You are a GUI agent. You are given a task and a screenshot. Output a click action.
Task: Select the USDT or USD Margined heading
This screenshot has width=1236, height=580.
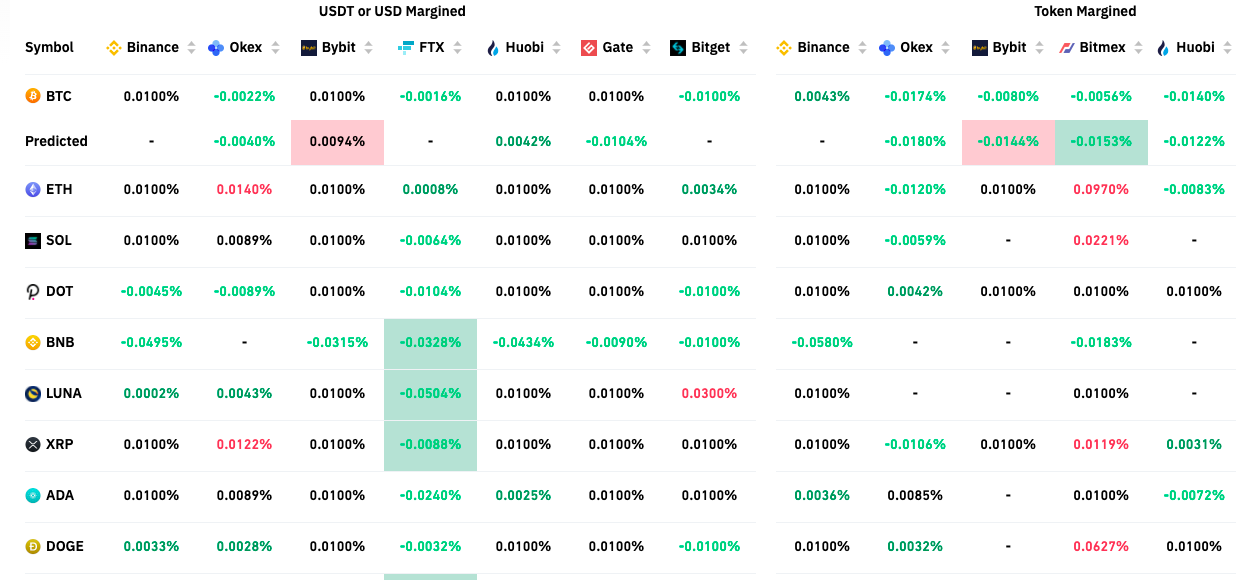[392, 11]
